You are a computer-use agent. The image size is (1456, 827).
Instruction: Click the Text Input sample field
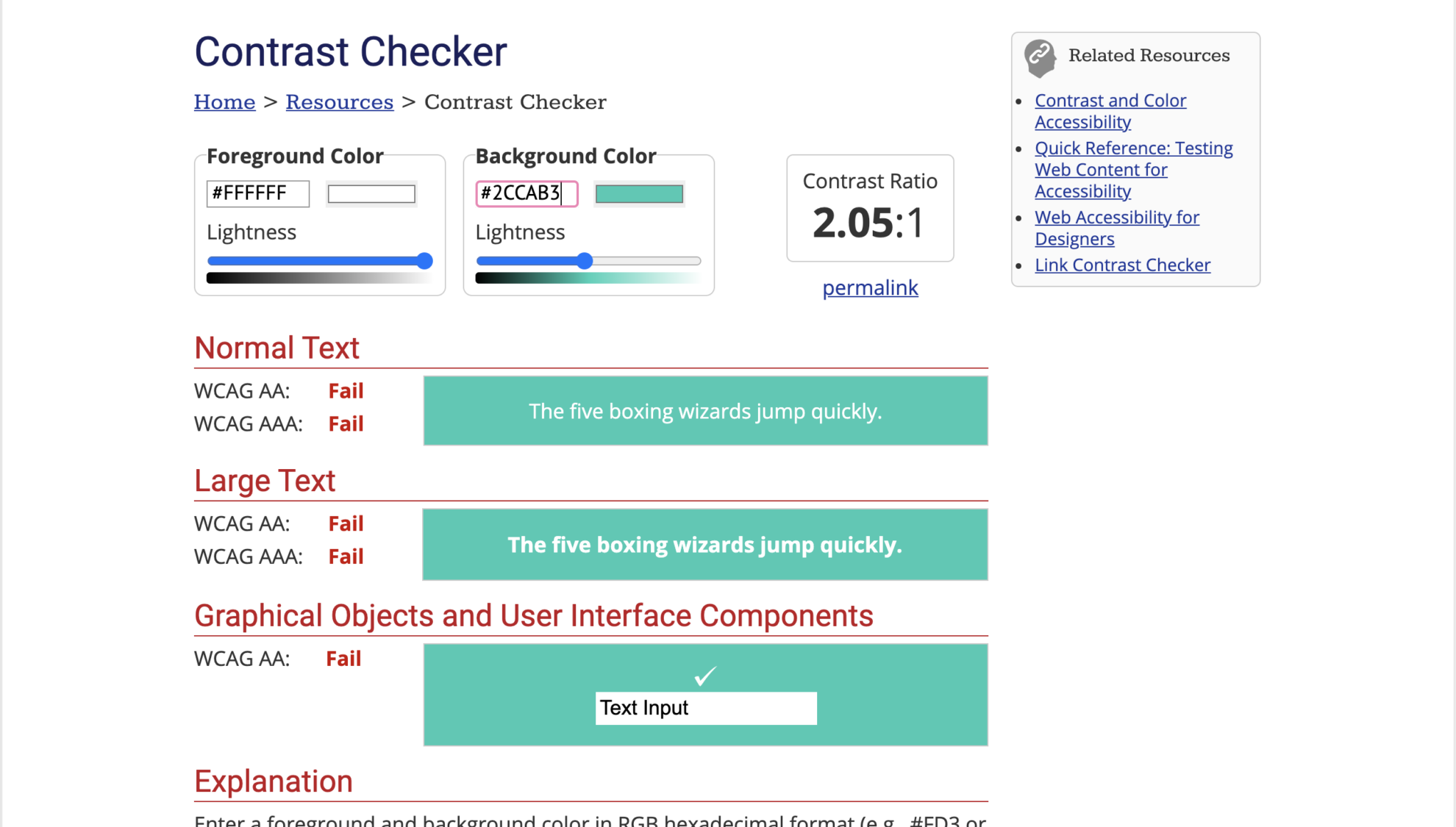tap(706, 708)
